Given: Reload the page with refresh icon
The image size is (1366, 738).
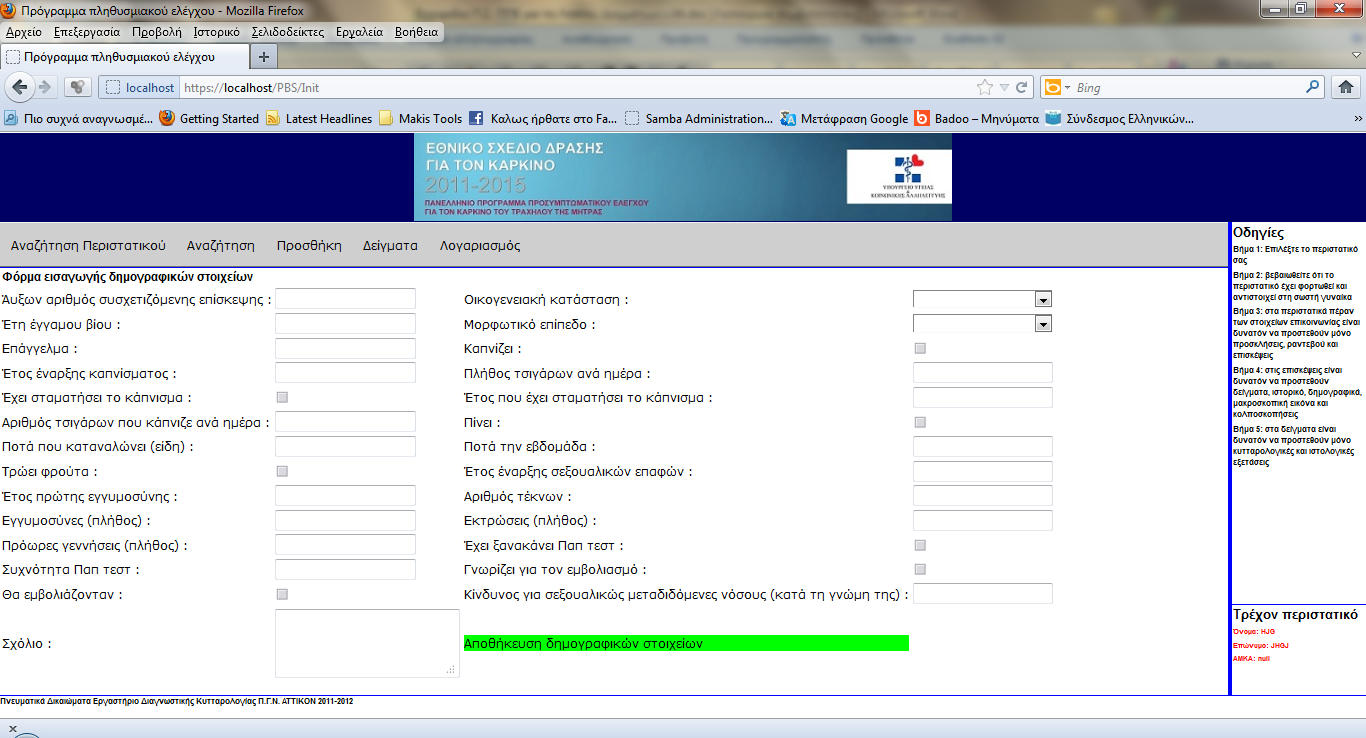Looking at the screenshot, I should (x=1022, y=87).
